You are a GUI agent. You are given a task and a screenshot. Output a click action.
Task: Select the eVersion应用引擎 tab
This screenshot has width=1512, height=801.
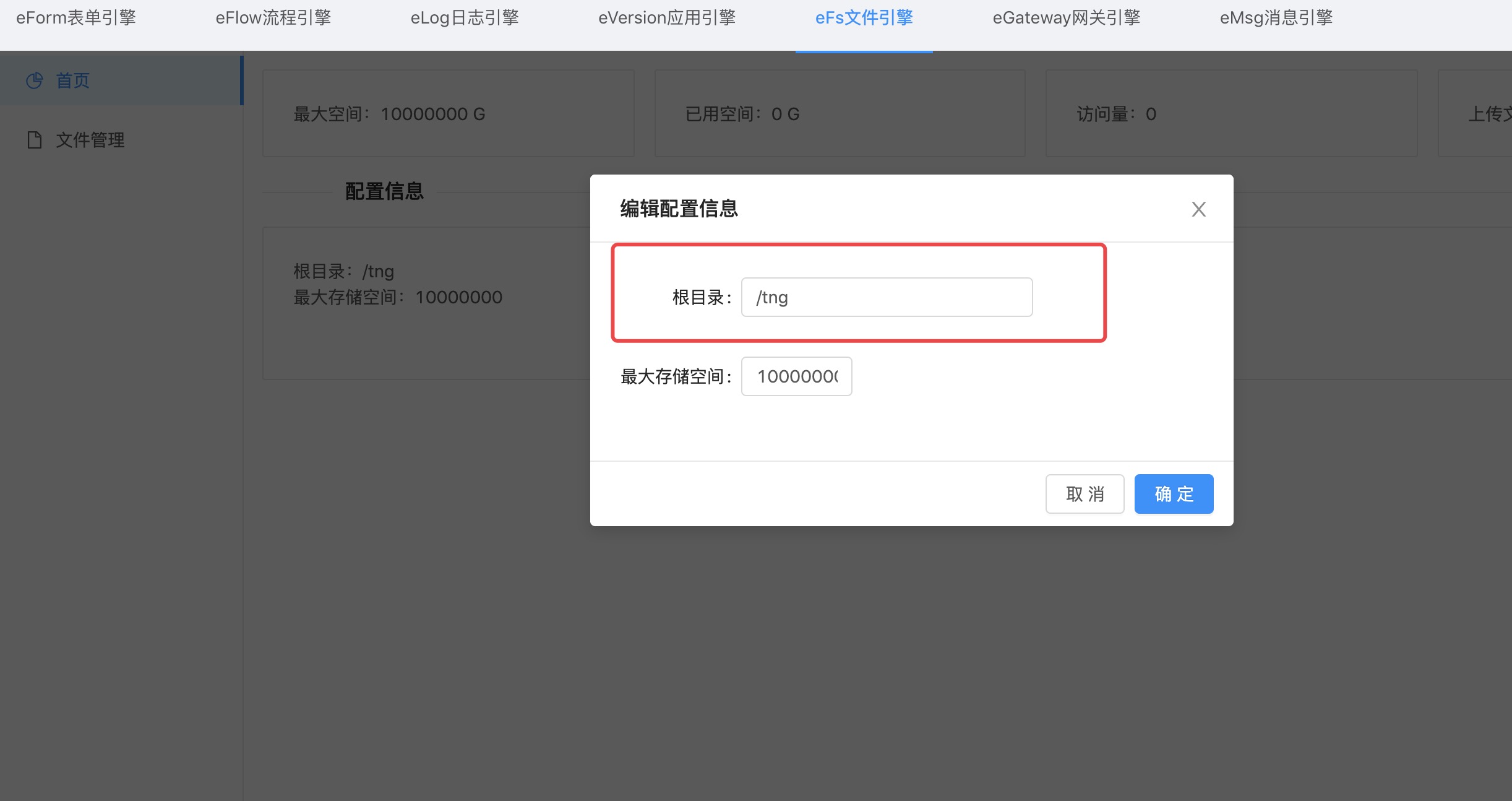point(667,18)
